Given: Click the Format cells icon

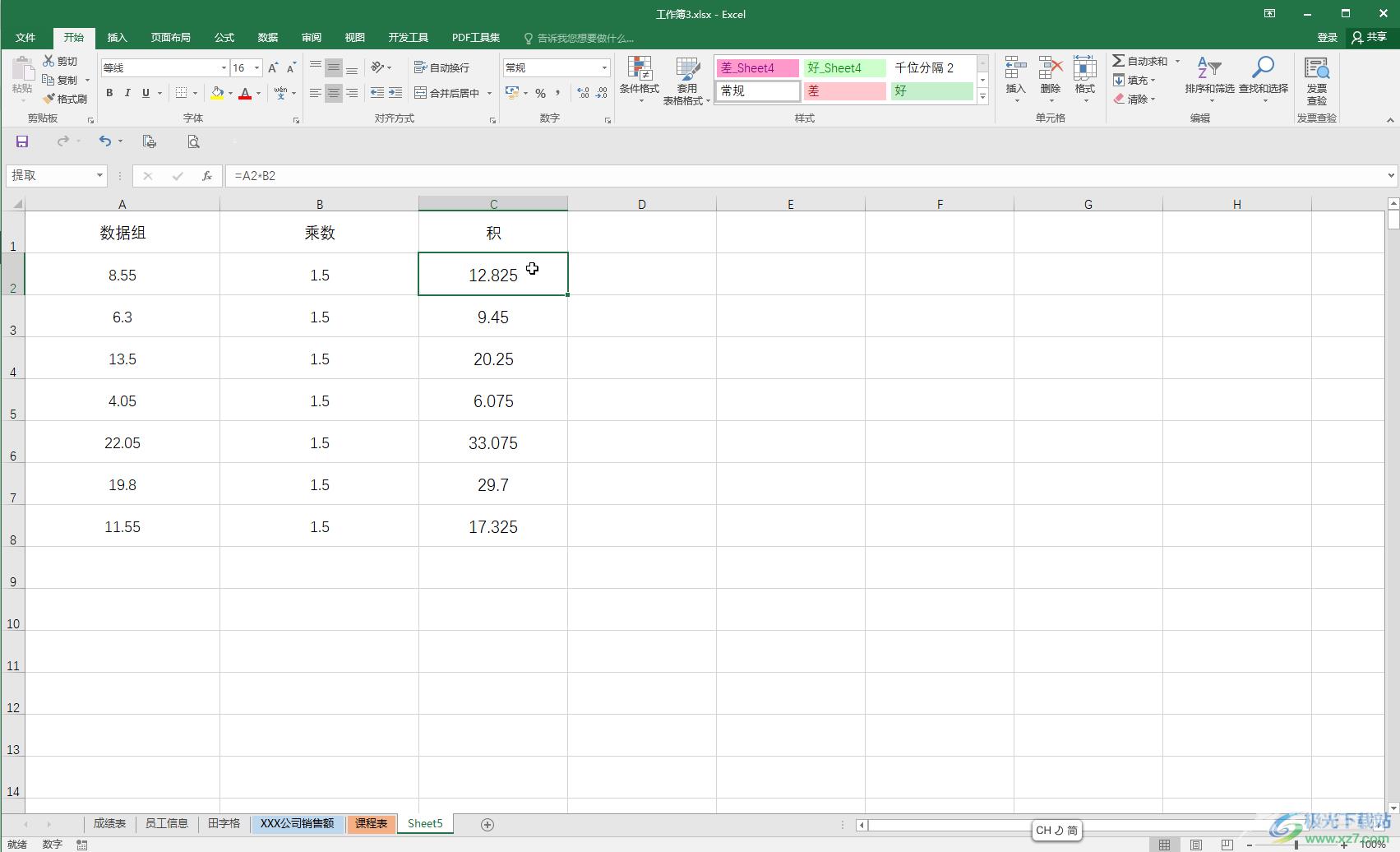Looking at the screenshot, I should (x=1085, y=69).
